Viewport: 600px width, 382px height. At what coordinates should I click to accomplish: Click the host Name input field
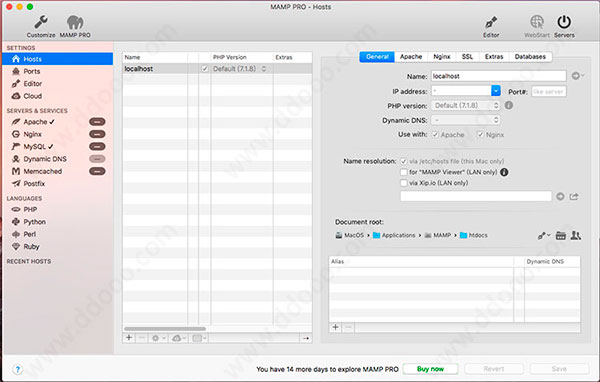pos(499,76)
